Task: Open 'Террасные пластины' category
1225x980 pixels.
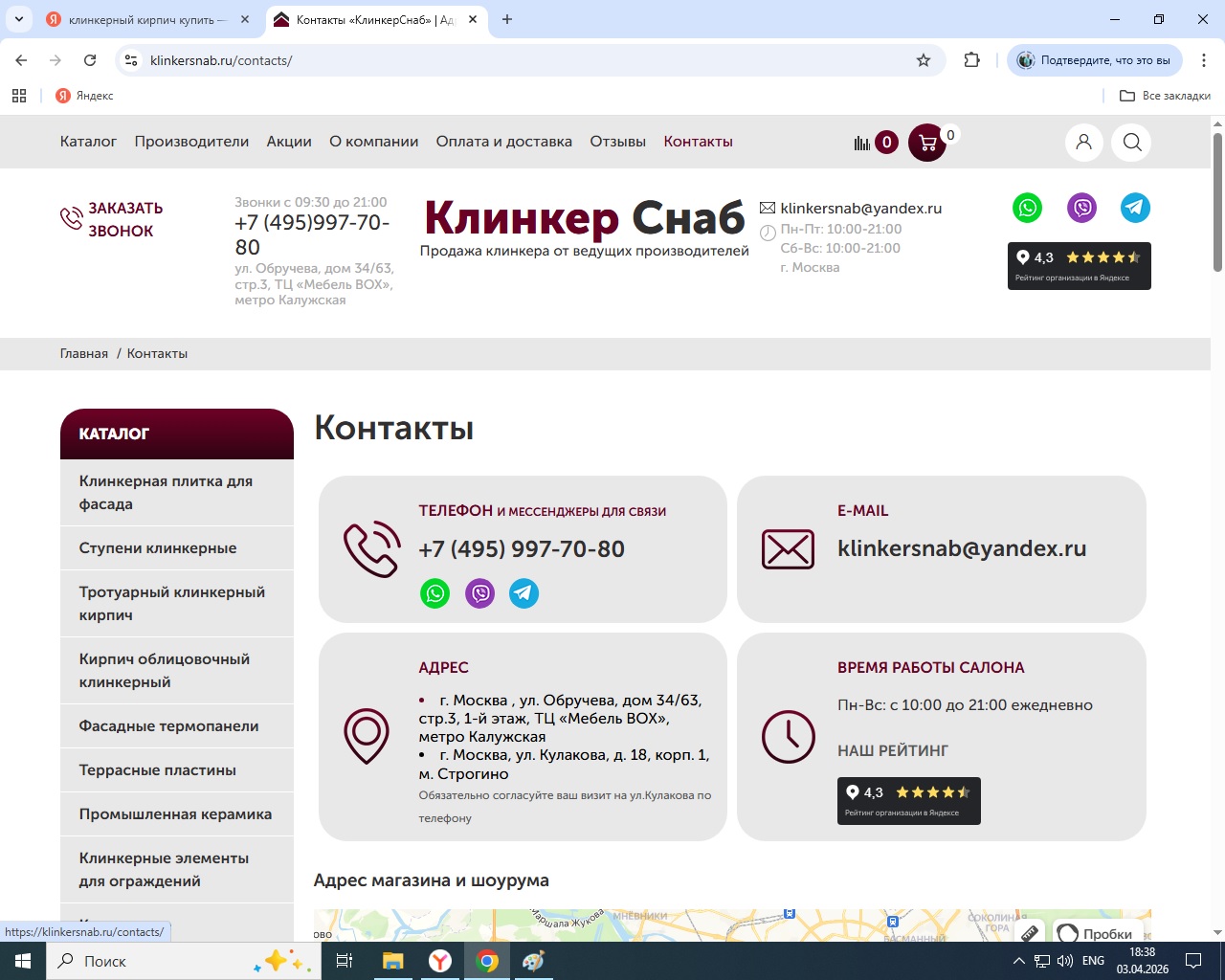Action: pos(177,770)
